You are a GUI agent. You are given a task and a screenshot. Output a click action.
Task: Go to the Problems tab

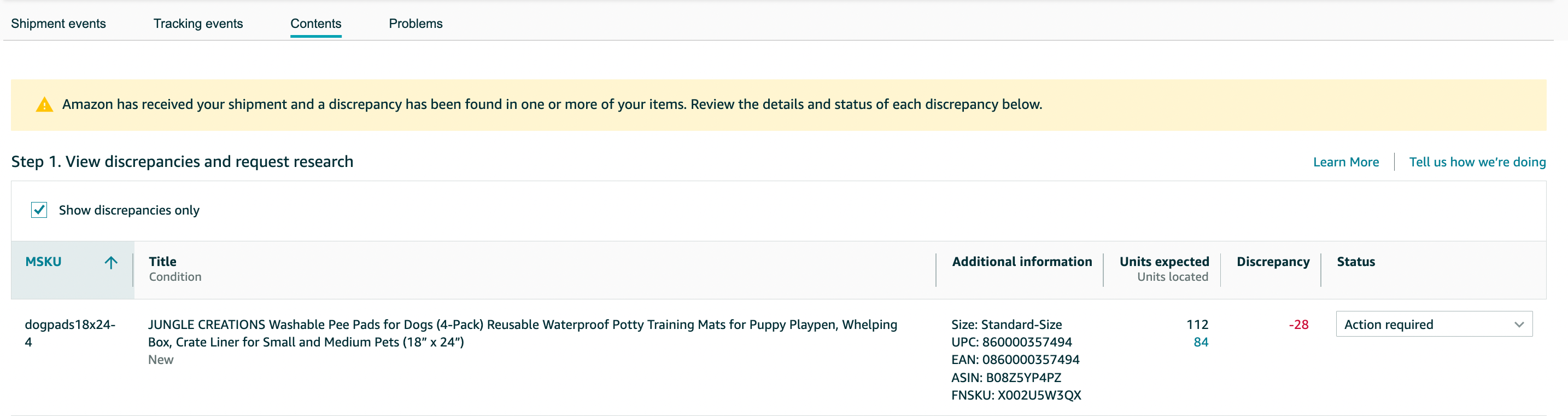point(416,24)
